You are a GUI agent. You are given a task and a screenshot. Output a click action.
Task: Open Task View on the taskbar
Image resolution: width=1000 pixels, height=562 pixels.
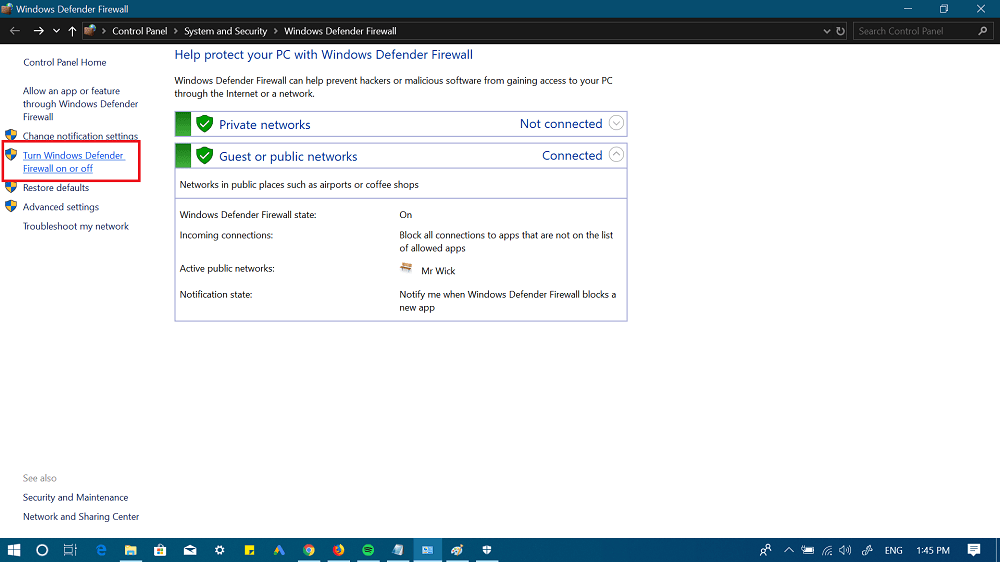pyautogui.click(x=70, y=550)
